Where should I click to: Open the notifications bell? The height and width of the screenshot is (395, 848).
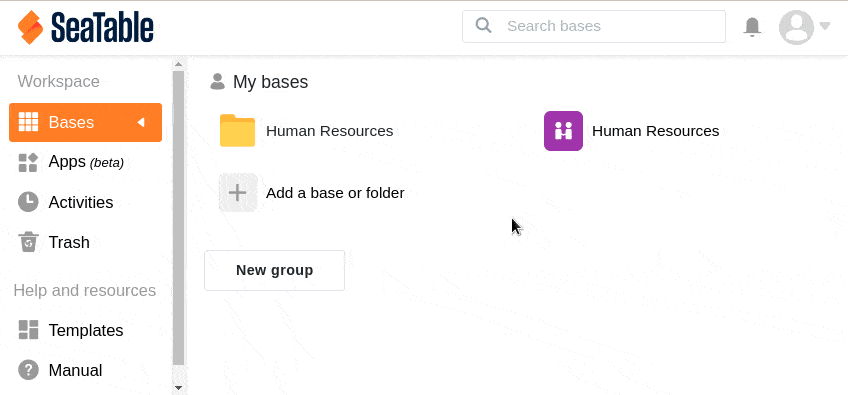click(x=752, y=27)
